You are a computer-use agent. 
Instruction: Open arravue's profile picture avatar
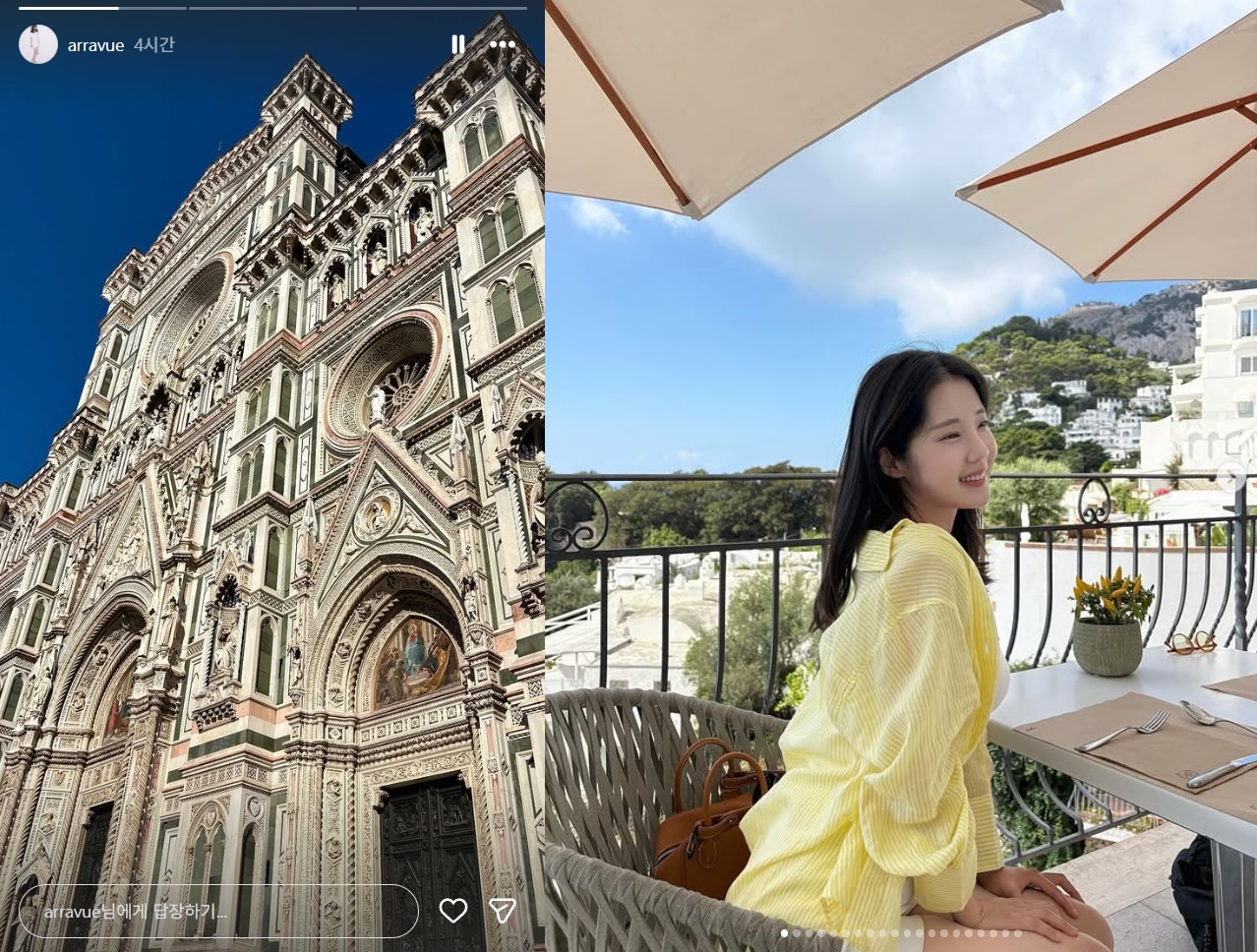tap(38, 44)
